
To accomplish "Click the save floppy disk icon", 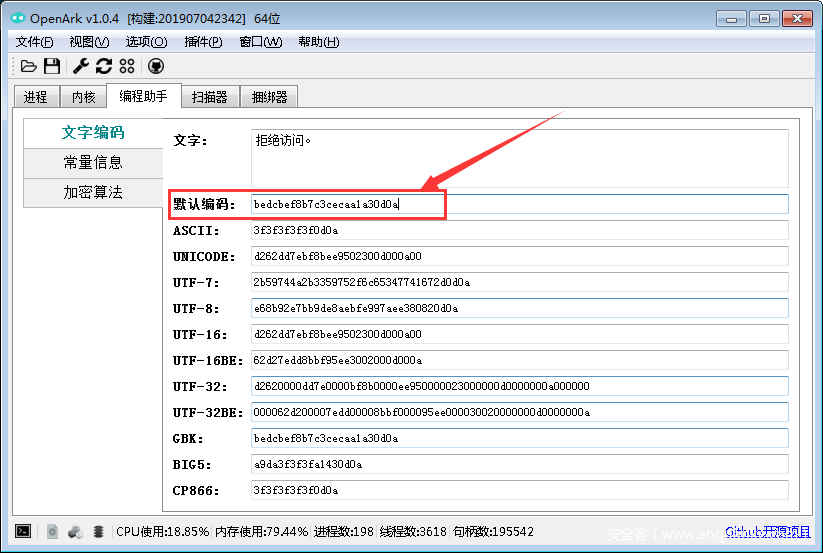I will [51, 66].
